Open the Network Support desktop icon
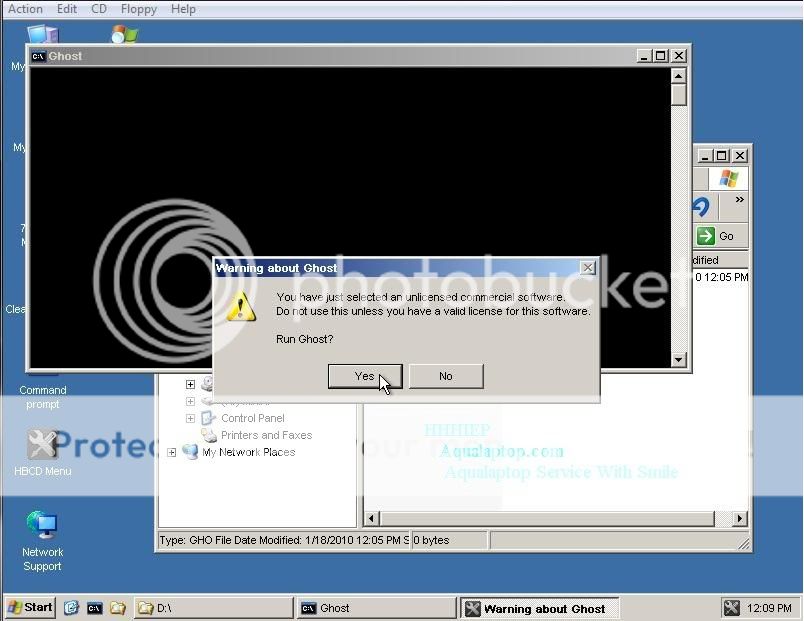The width and height of the screenshot is (804, 621). pos(42,526)
